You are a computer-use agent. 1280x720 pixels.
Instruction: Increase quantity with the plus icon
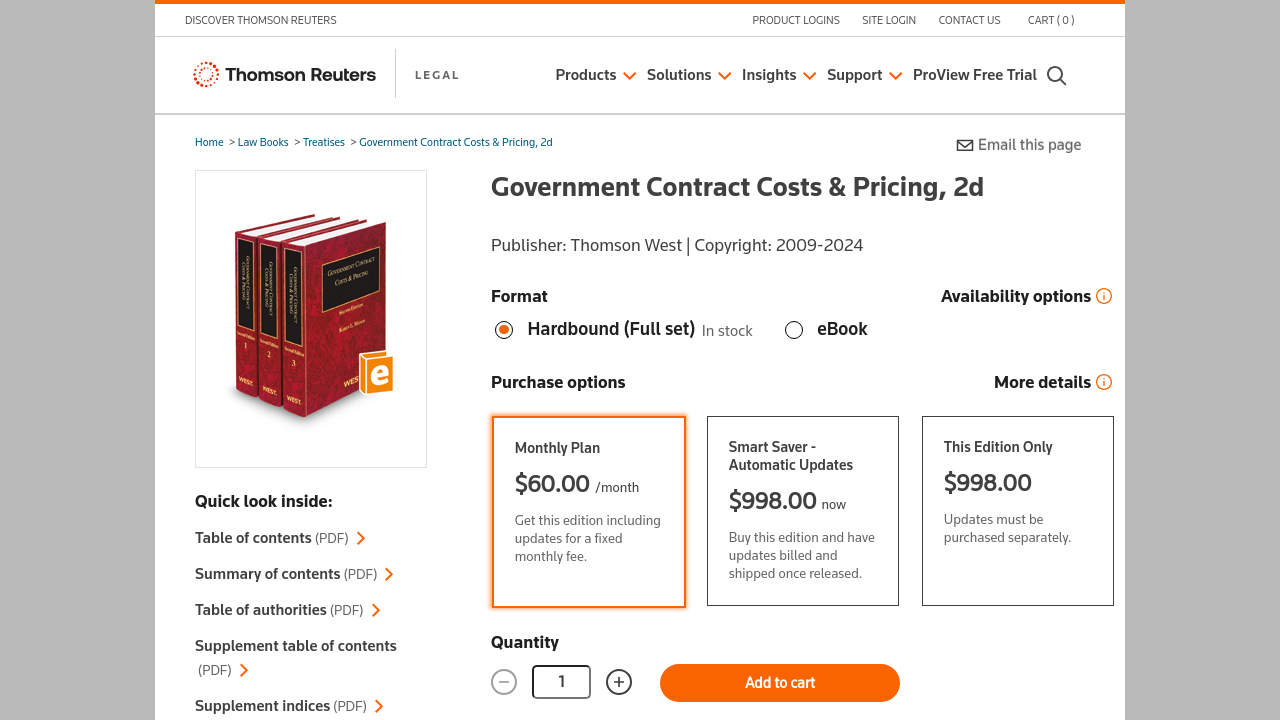[619, 682]
